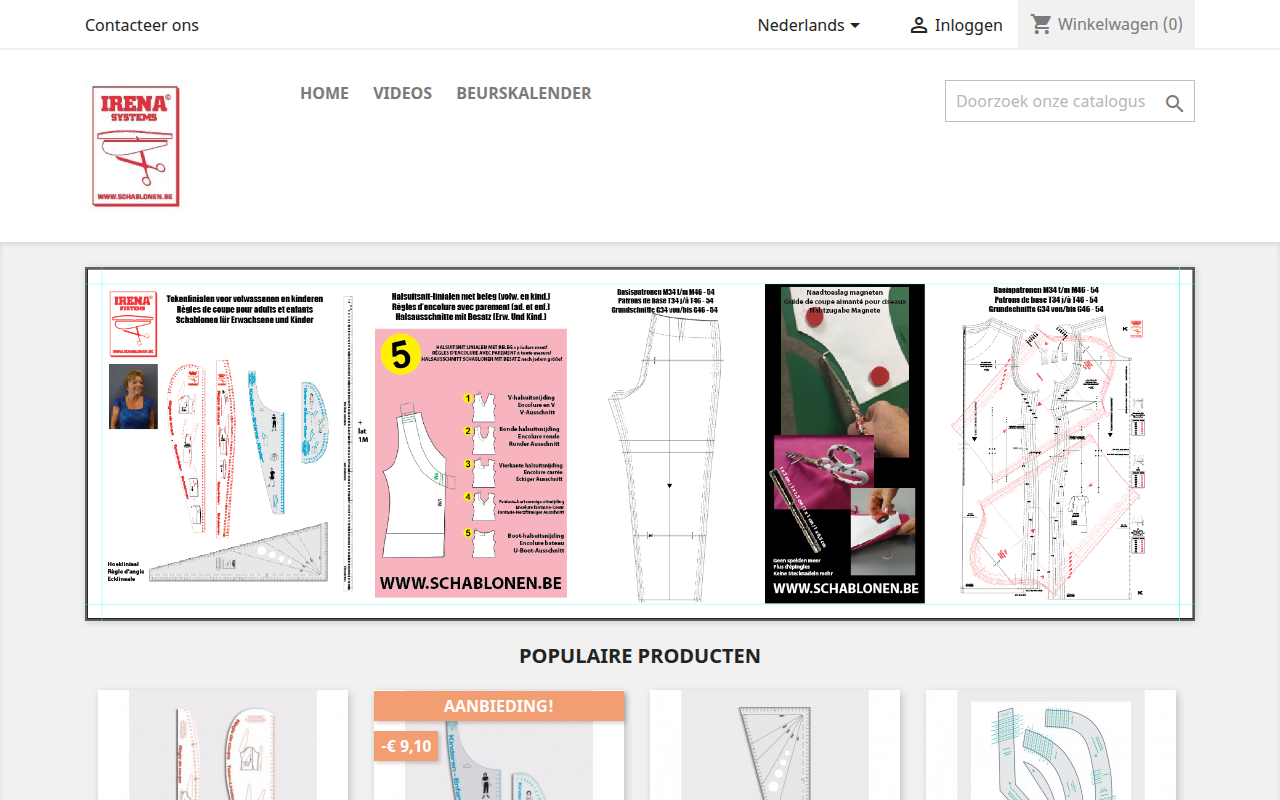Viewport: 1280px width, 800px height.
Task: Go to the VIDEOS menu item
Action: pyautogui.click(x=402, y=93)
